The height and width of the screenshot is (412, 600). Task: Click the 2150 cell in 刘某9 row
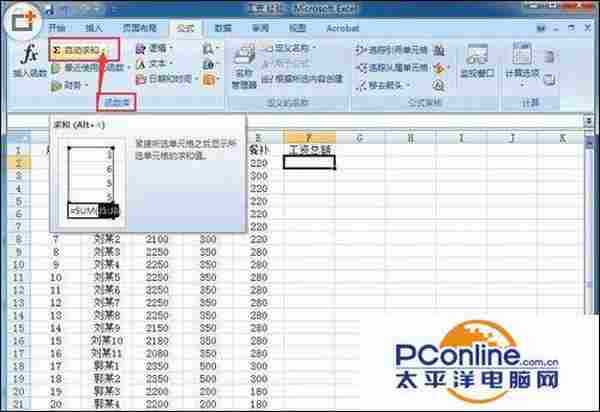click(157, 328)
